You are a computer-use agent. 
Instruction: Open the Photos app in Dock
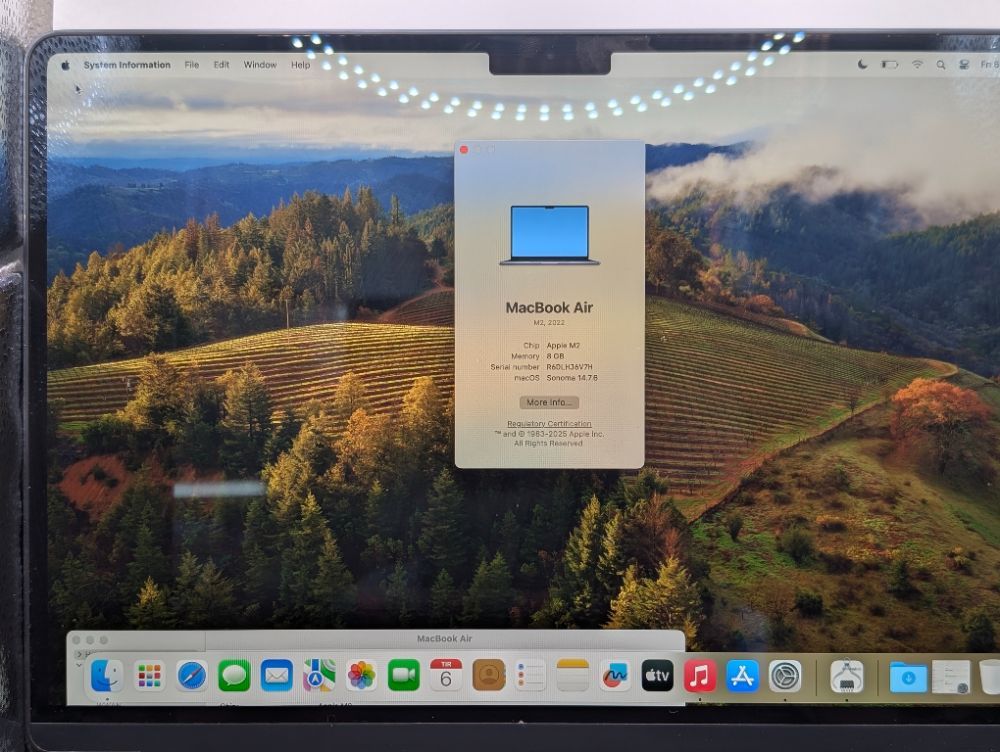tap(361, 676)
